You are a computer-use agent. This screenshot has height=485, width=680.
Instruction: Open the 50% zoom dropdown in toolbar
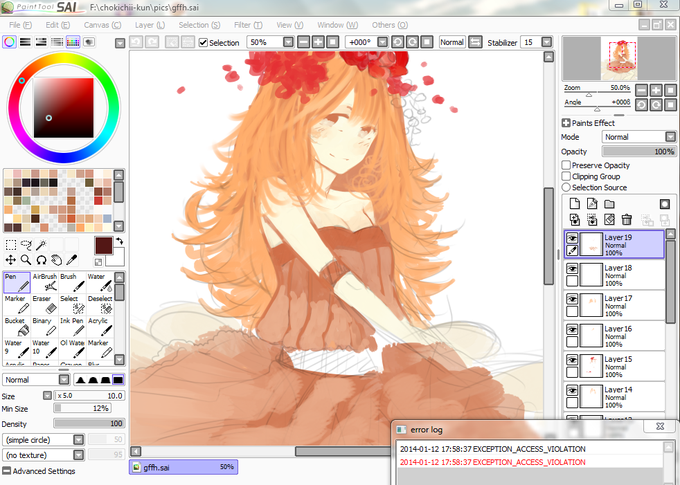pos(288,42)
